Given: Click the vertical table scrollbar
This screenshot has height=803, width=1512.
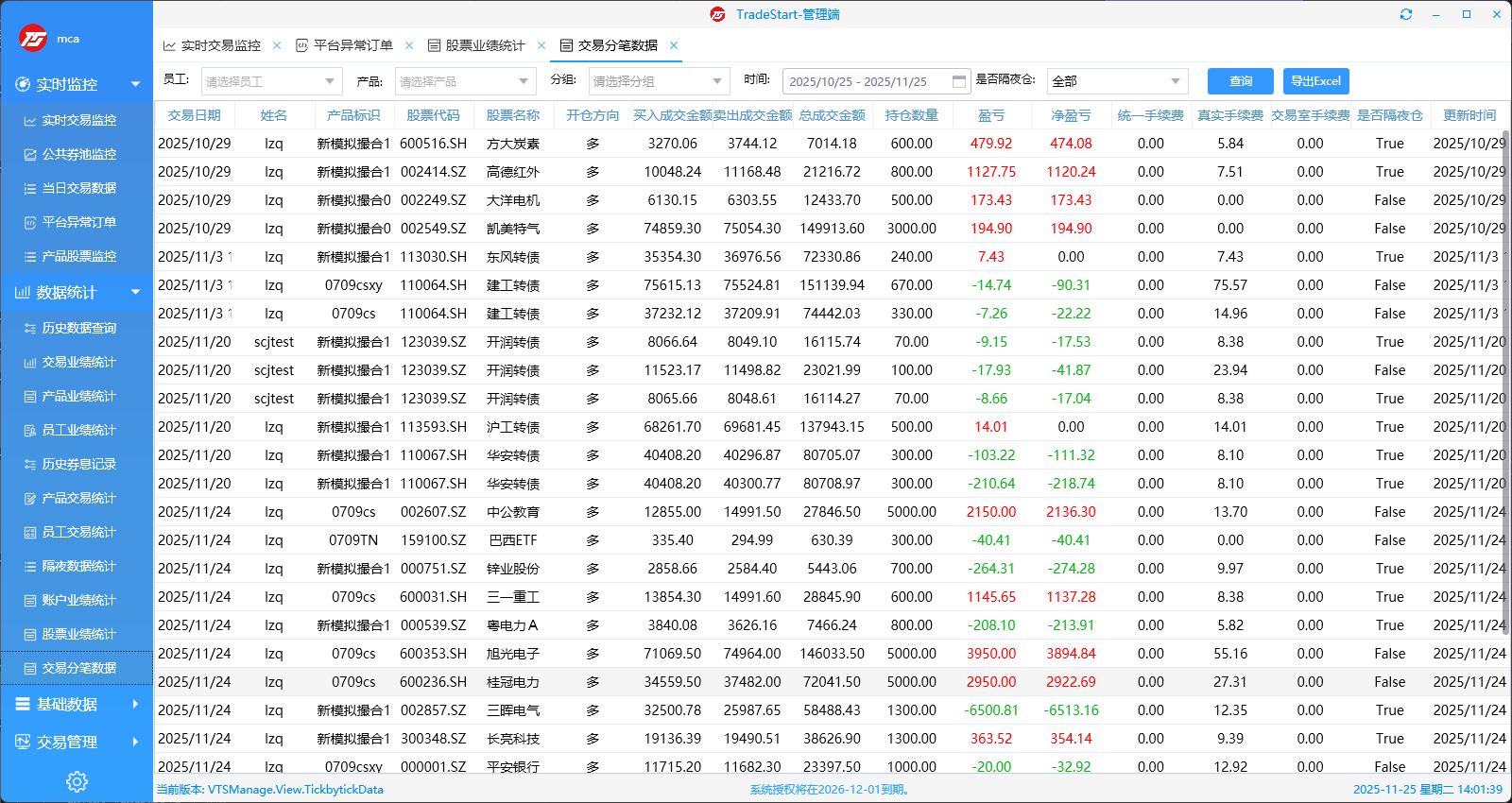Looking at the screenshot, I should click(x=1505, y=383).
